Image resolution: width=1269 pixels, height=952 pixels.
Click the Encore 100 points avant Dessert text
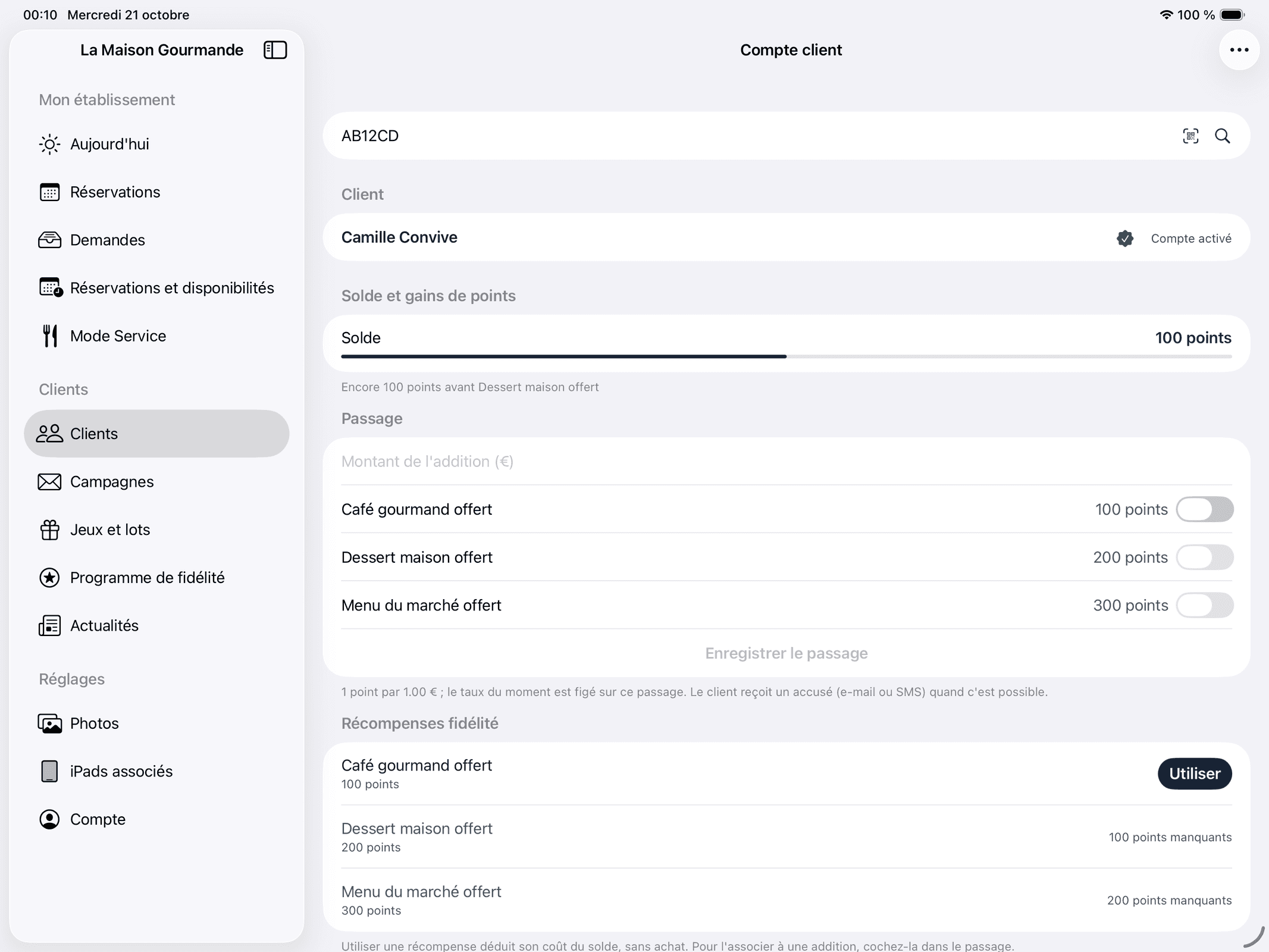point(470,387)
